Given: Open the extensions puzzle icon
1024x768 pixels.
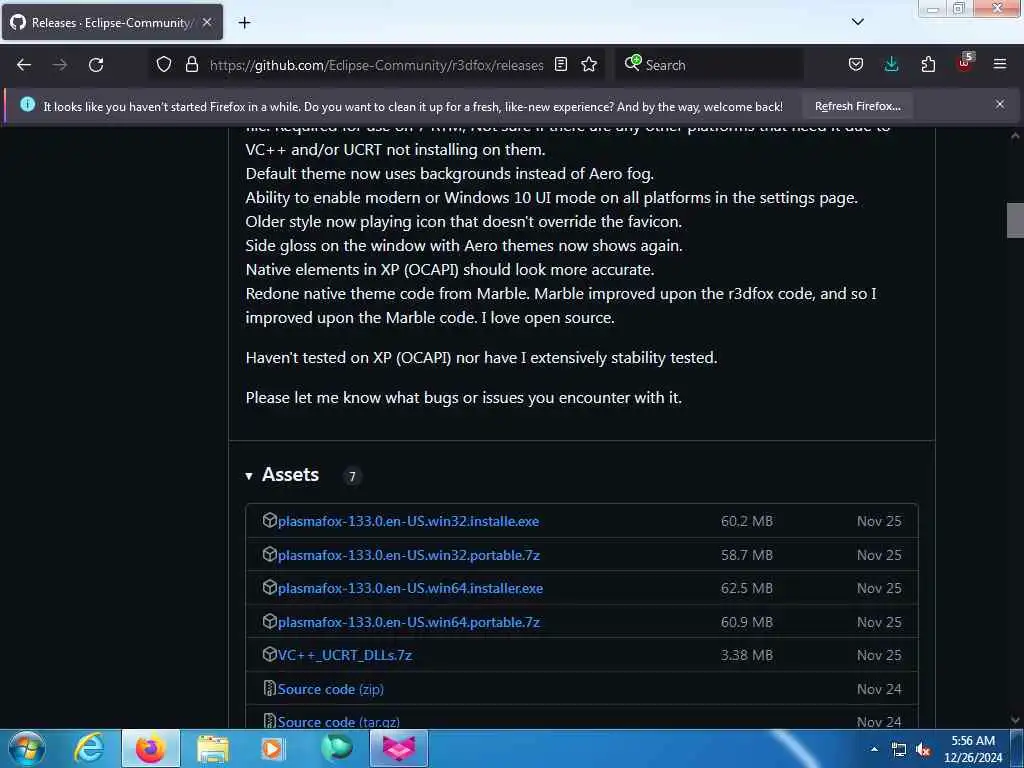Looking at the screenshot, I should 928,64.
